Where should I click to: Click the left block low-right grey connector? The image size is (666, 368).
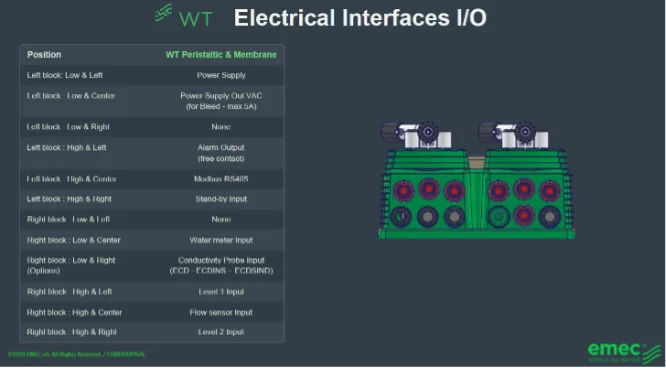click(454, 216)
